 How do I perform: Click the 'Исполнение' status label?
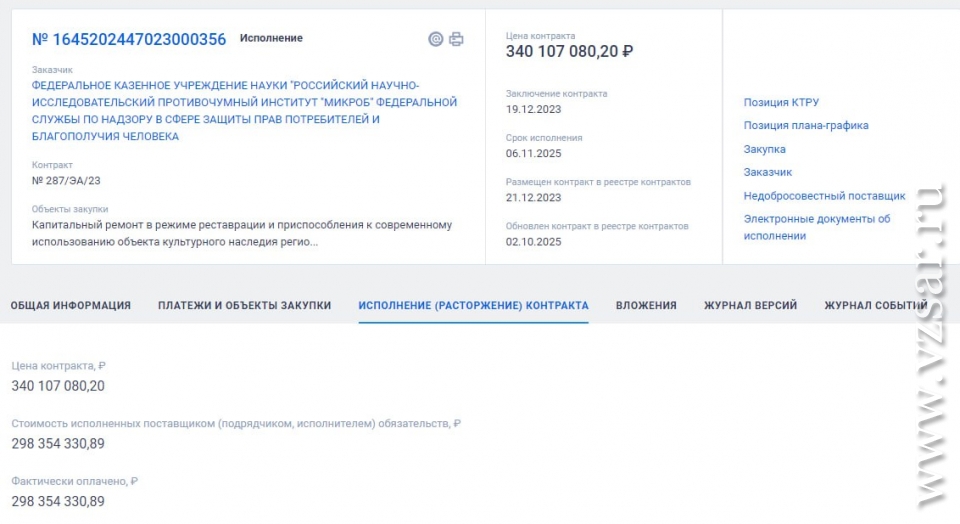271,38
